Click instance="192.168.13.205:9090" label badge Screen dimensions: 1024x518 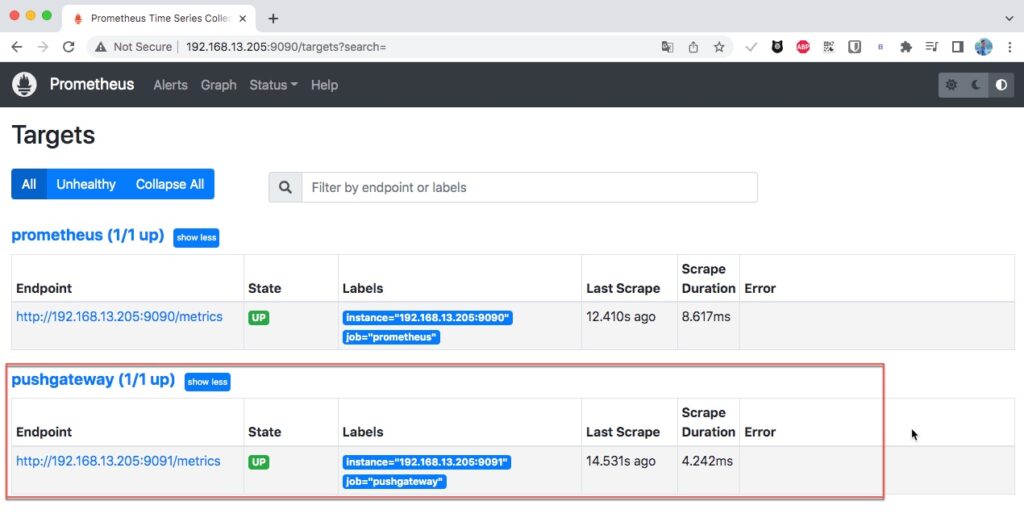[x=428, y=318]
